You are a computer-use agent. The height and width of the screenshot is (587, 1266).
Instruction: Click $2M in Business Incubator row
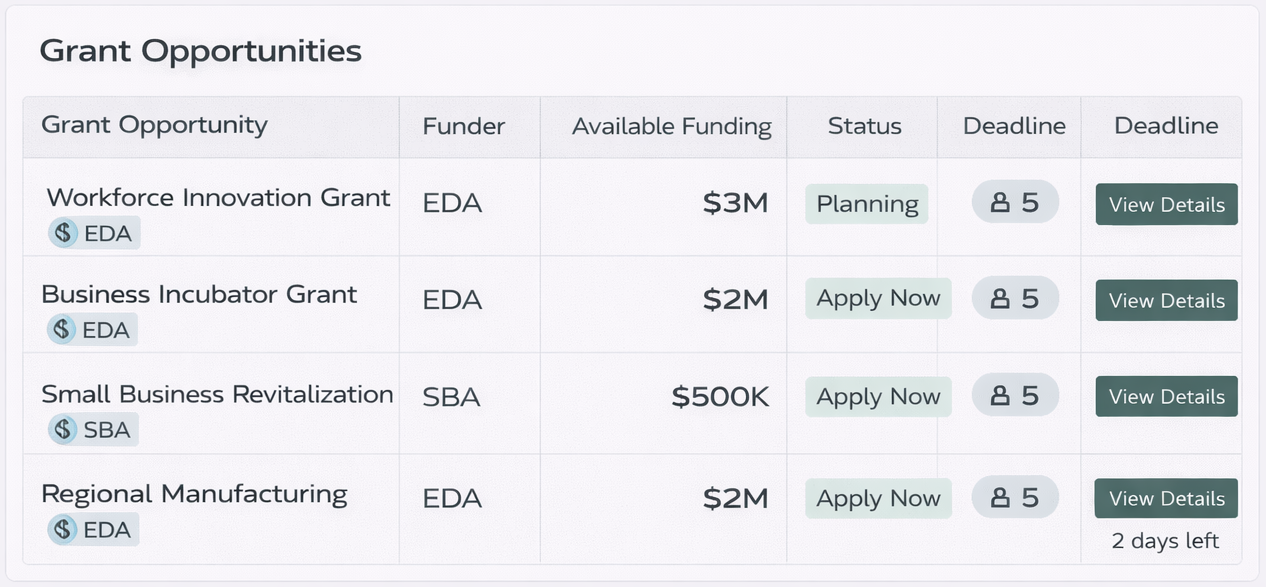(x=735, y=299)
